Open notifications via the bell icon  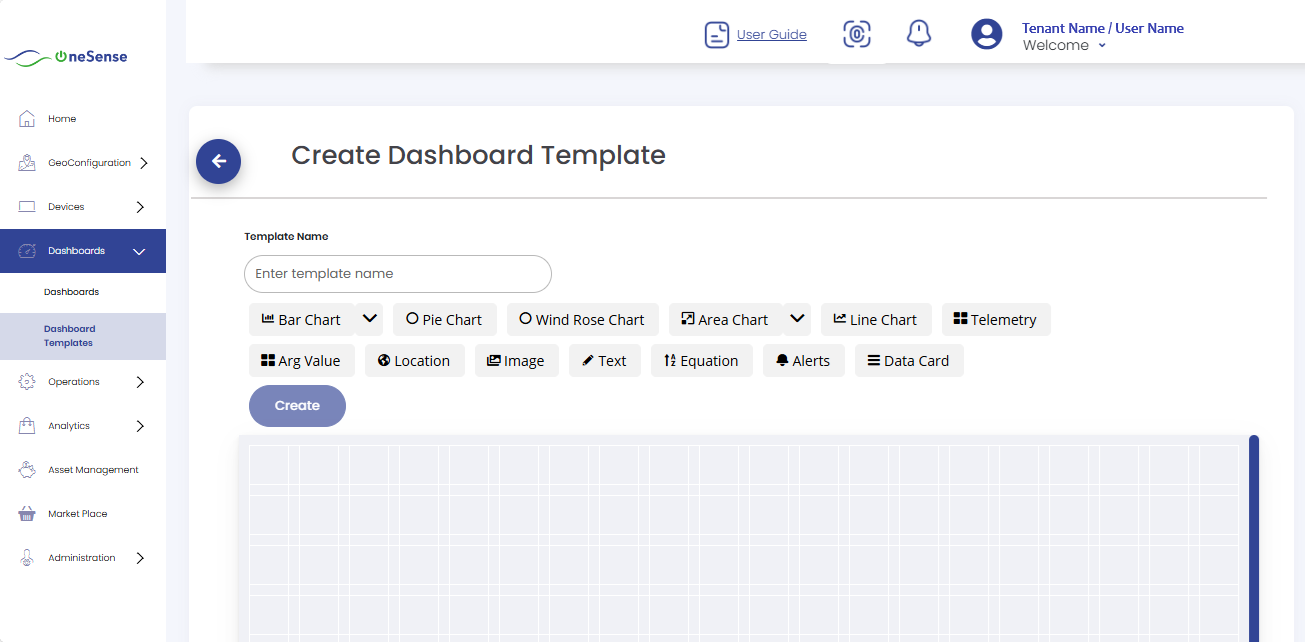coord(918,33)
